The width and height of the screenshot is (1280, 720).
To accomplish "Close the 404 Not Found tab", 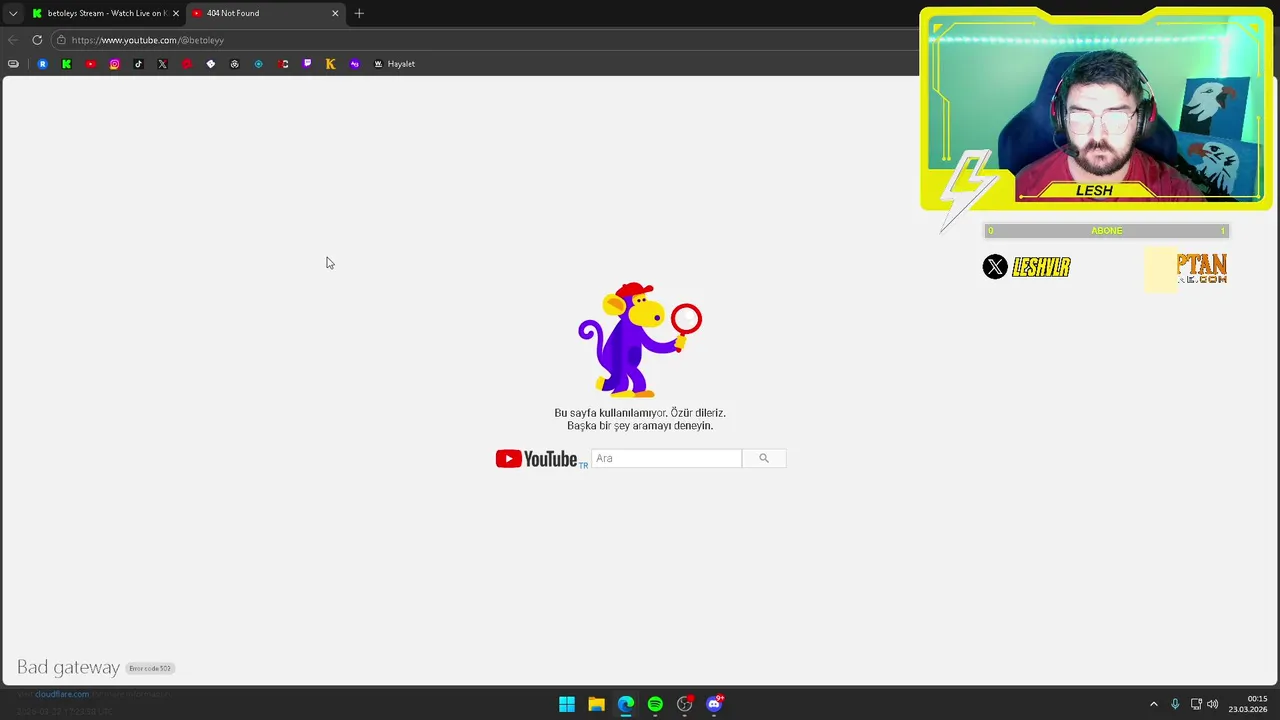I will click(335, 13).
